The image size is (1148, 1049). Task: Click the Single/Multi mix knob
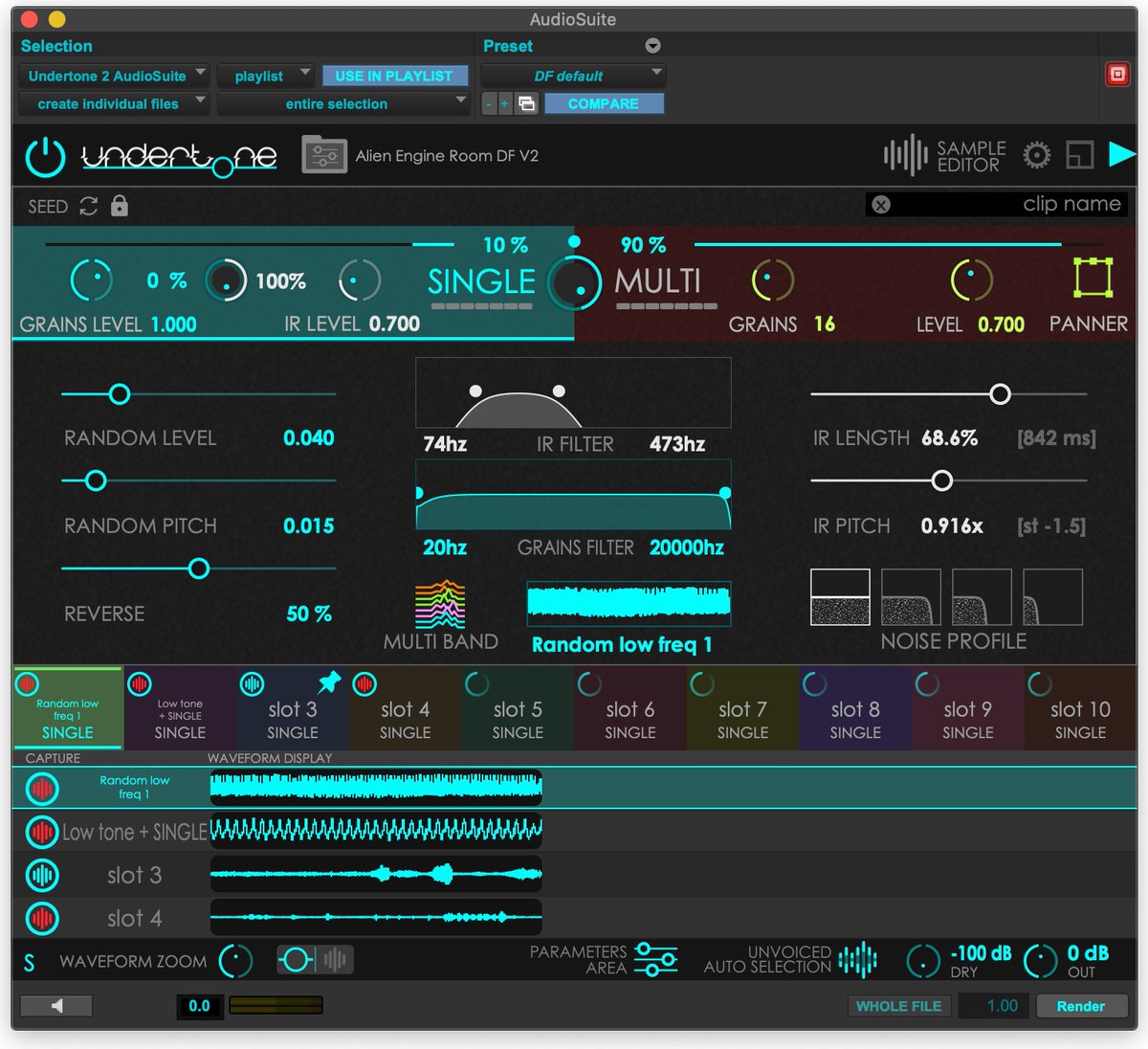tap(575, 282)
